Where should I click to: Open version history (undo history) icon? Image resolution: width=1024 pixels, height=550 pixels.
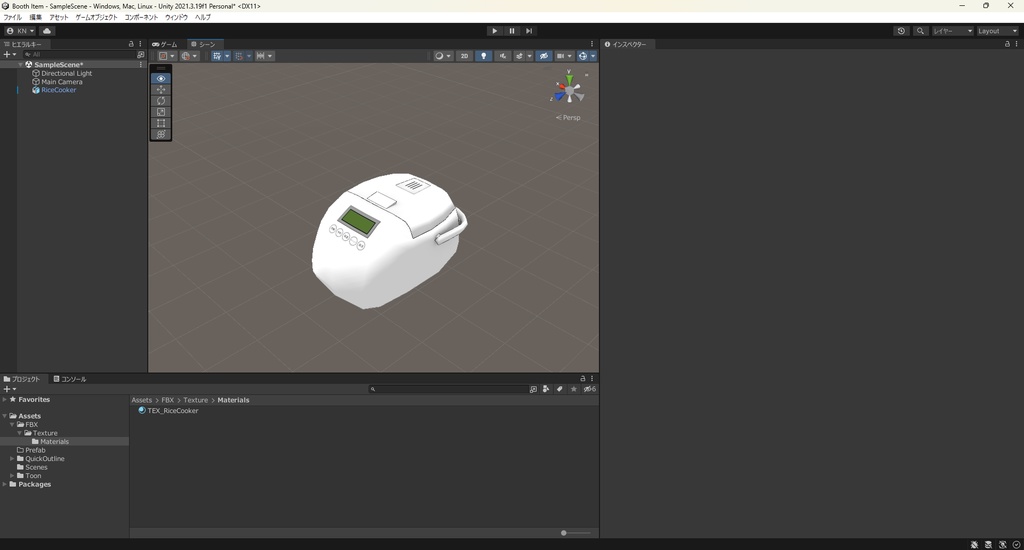[x=901, y=31]
